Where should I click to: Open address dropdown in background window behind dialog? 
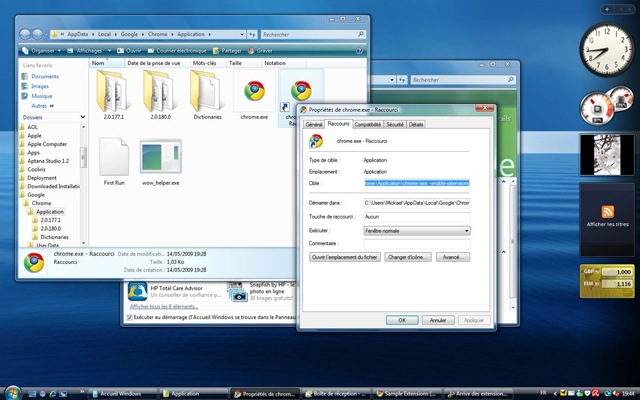pyautogui.click(x=392, y=80)
